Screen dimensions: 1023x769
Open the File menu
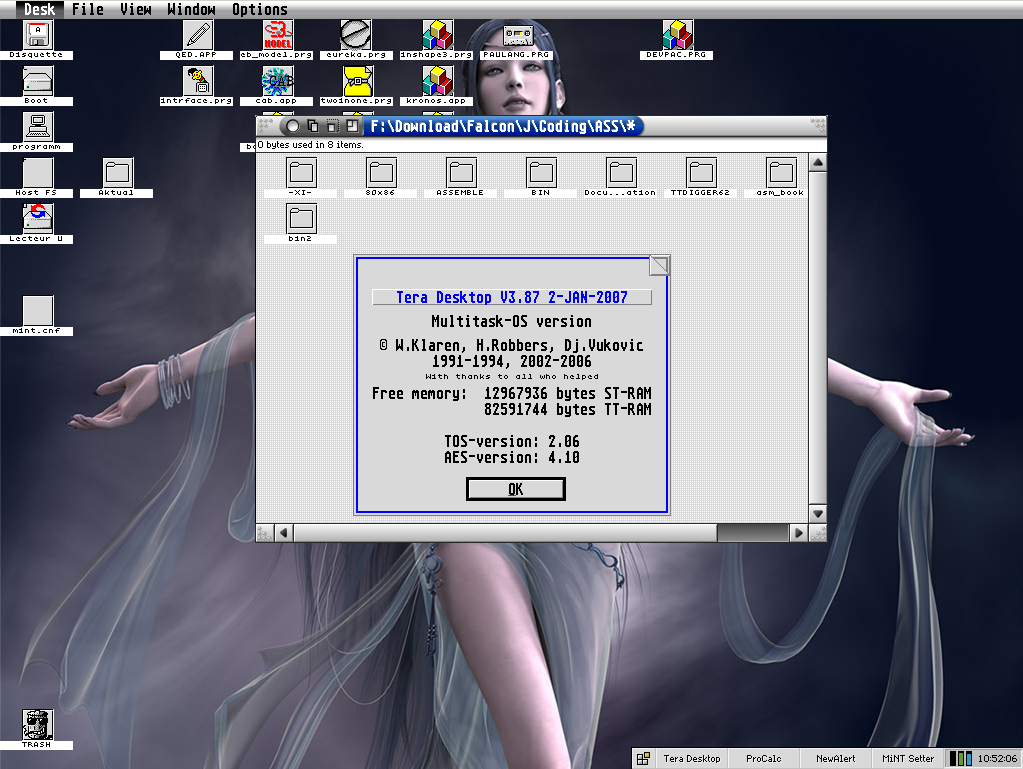click(87, 9)
